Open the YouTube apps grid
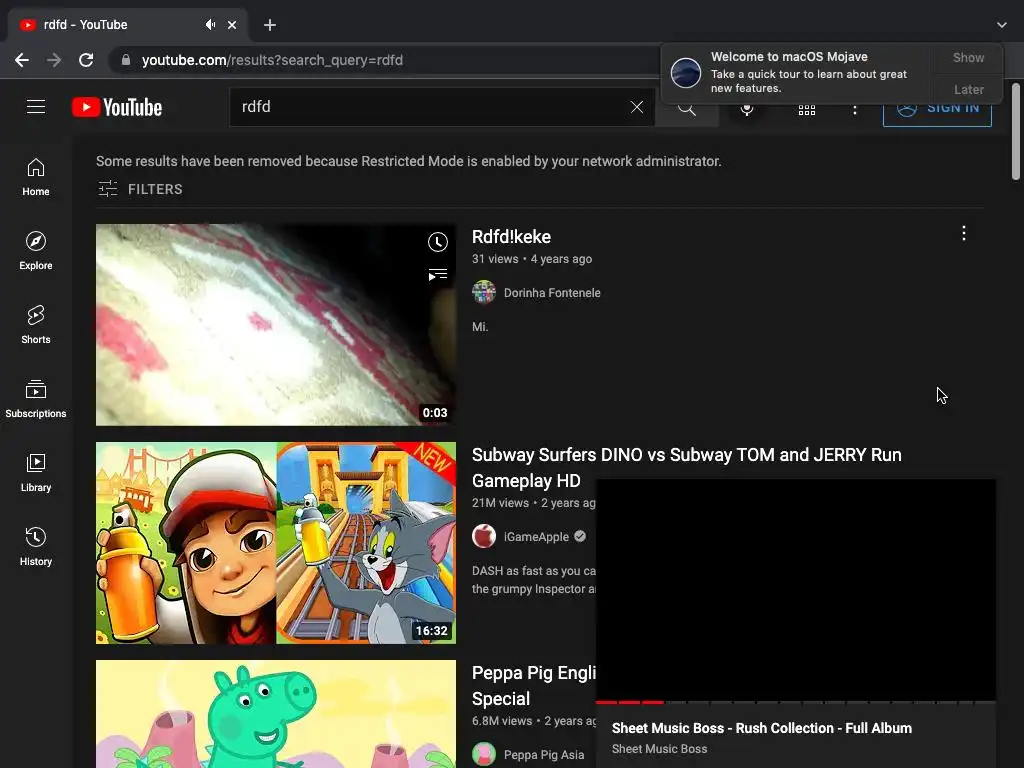 pyautogui.click(x=807, y=110)
